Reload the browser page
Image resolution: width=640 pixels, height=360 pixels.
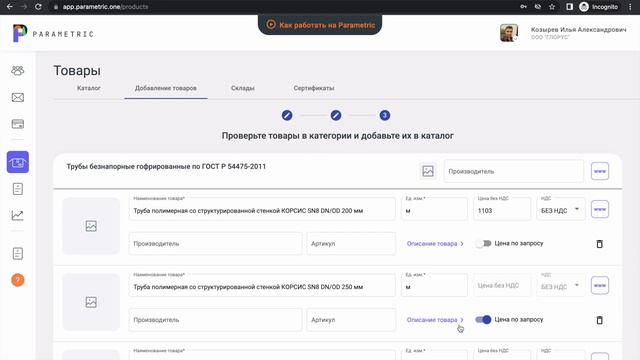click(x=38, y=7)
